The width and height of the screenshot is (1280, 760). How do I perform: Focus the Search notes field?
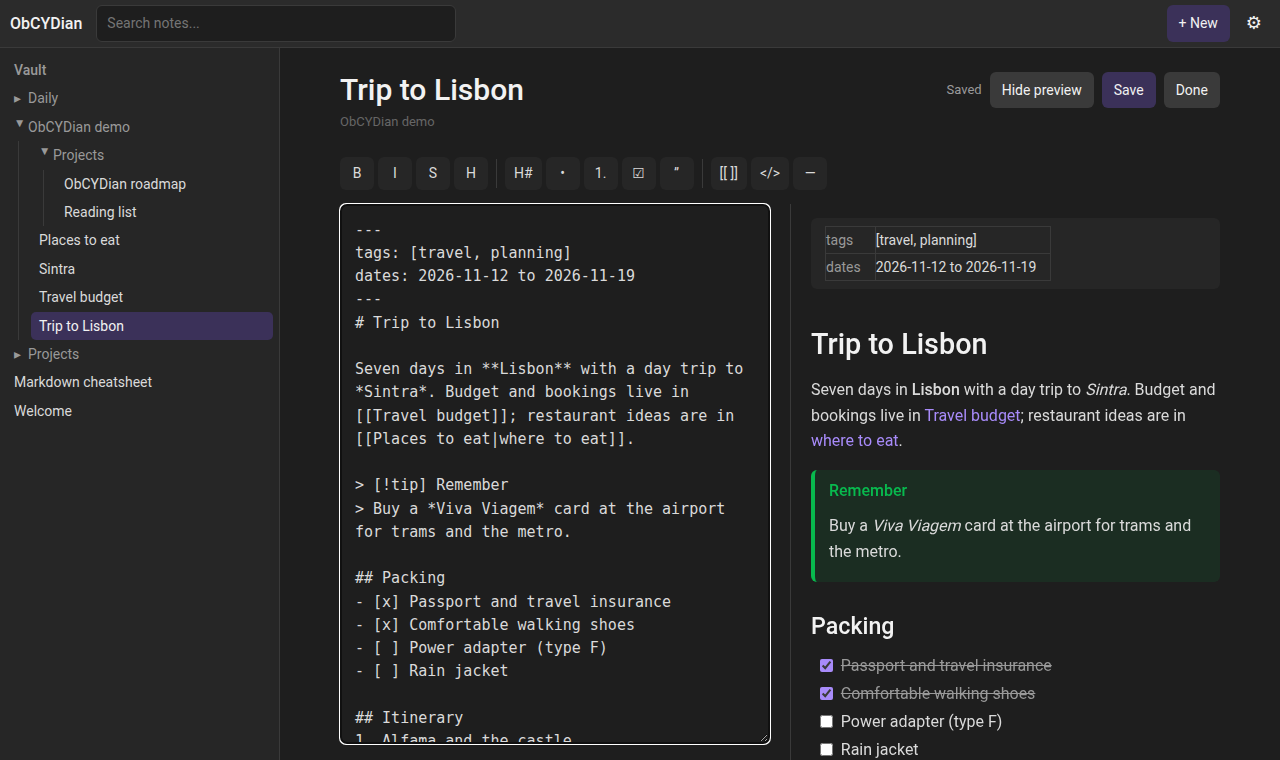coord(276,23)
